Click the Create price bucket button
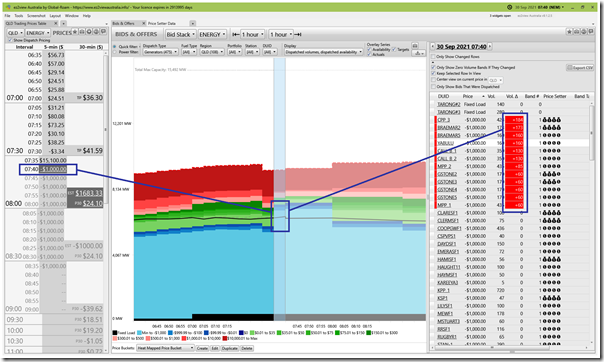Viewport: 604px width, 362px height. tap(202, 348)
